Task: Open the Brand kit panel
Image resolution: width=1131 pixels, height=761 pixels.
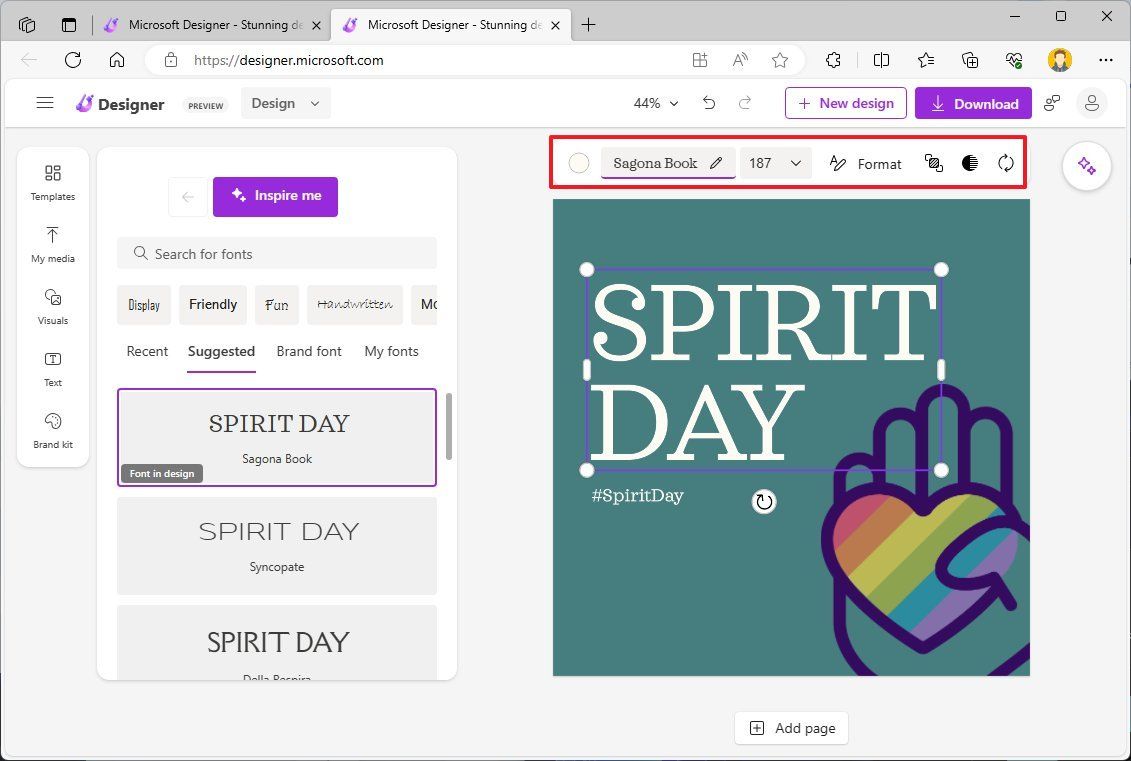Action: tap(52, 431)
